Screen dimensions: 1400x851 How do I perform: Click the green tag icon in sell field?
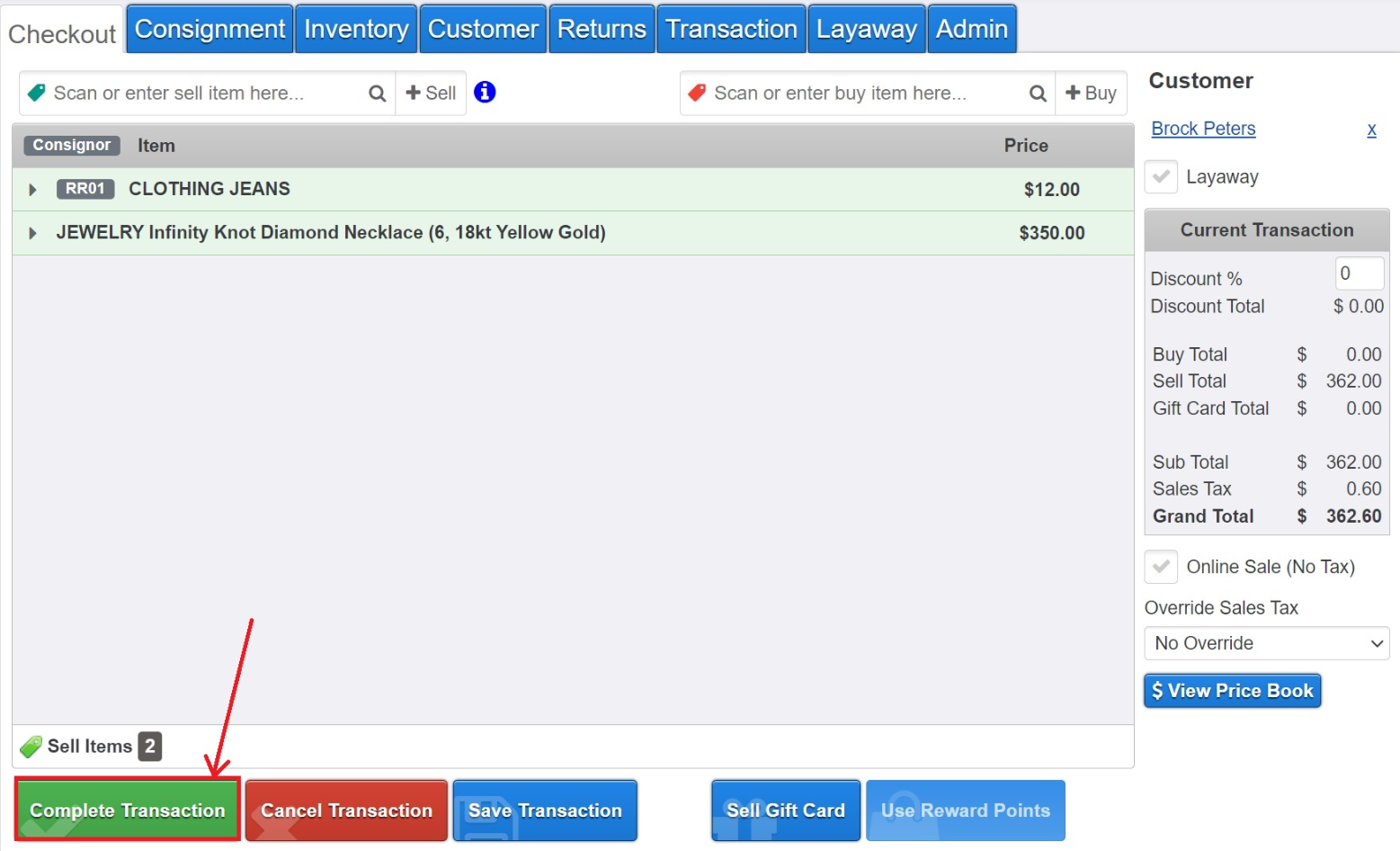(x=36, y=92)
